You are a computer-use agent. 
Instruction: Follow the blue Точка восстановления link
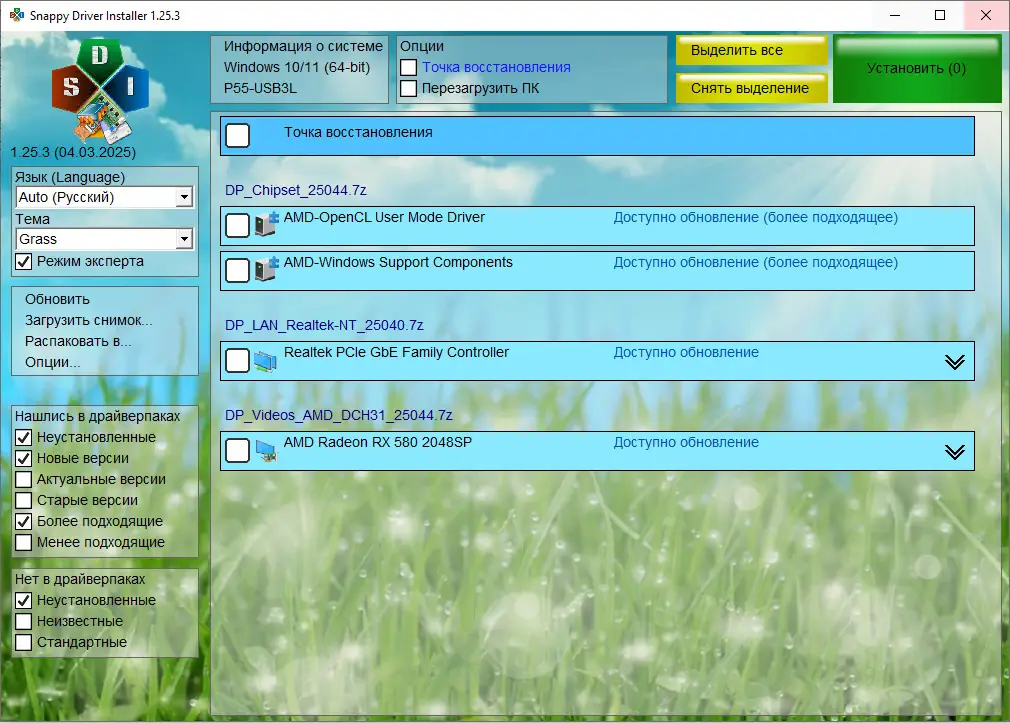tap(496, 67)
